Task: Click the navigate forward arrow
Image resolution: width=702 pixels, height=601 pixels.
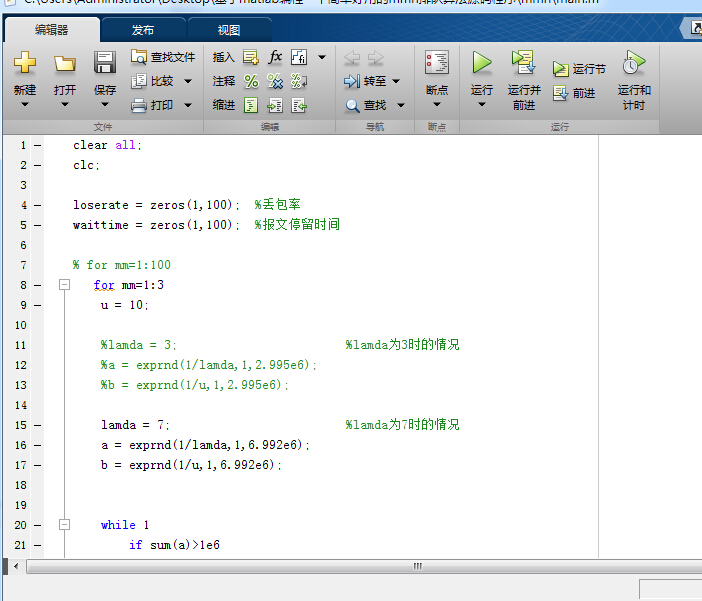Action: click(375, 57)
